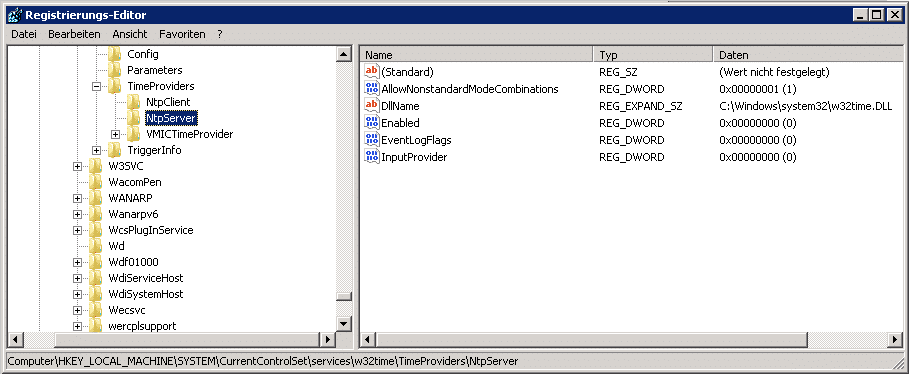Click the AllowNonstandardModeCombinations DWORD icon
909x374 pixels.
click(x=371, y=89)
